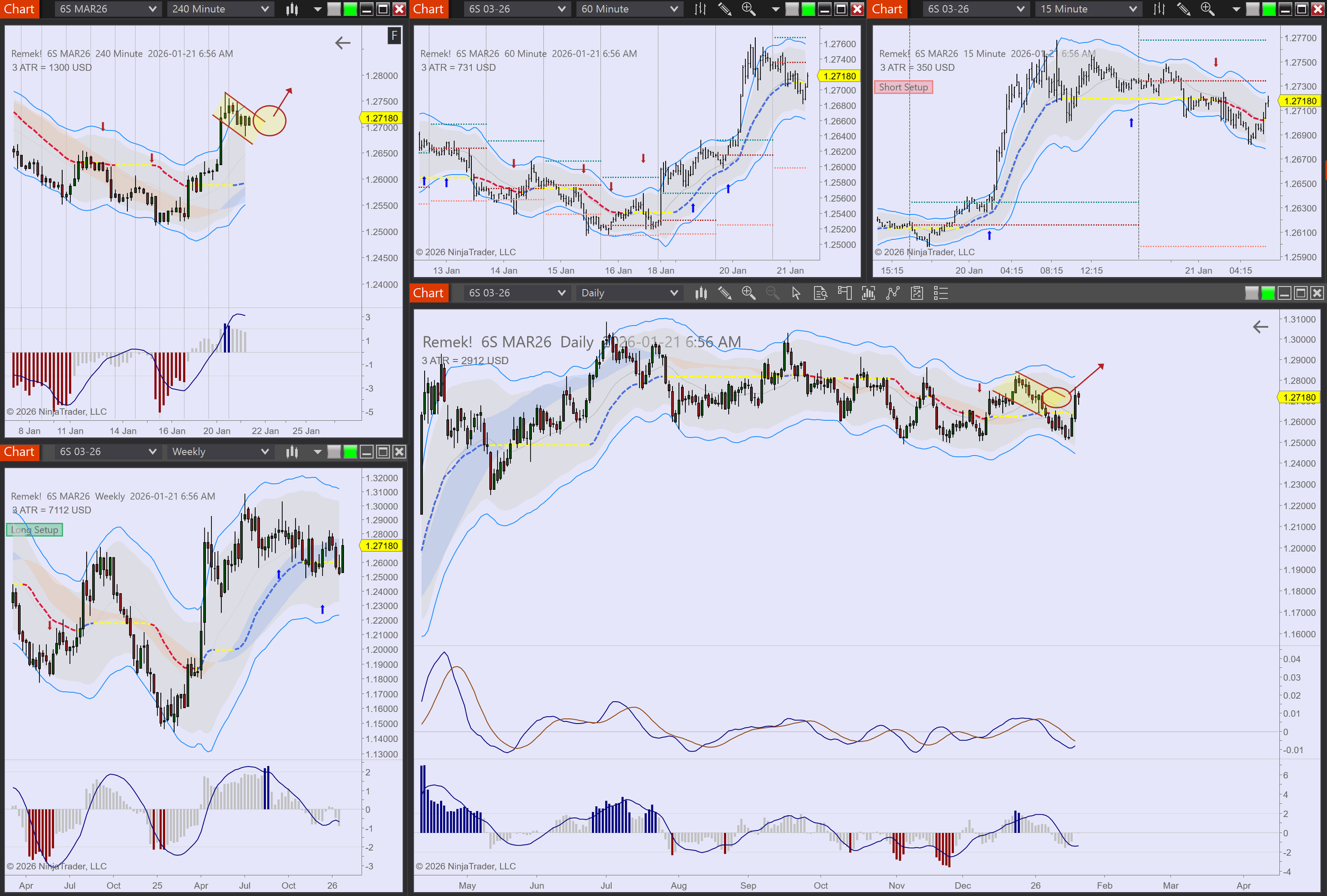Select the cursor pointer tool in Daily chart
Image resolution: width=1327 pixels, height=896 pixels.
pos(796,293)
